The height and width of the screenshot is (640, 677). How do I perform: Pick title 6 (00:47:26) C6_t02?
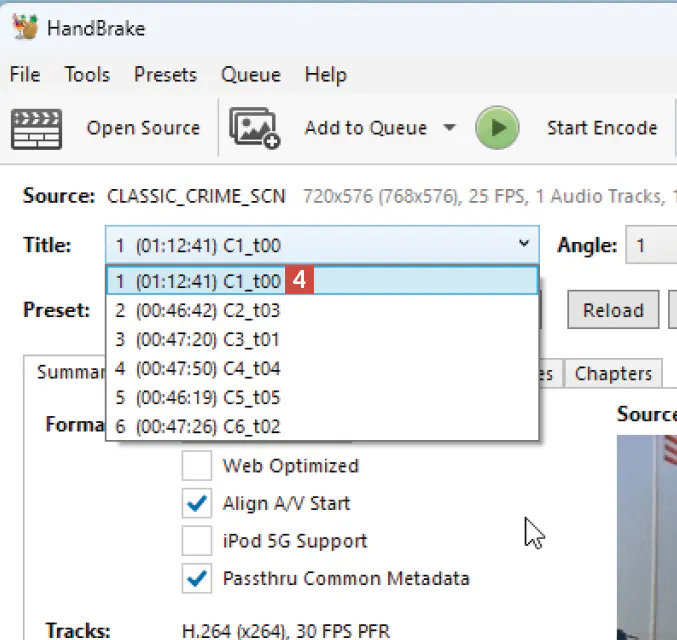click(x=198, y=427)
